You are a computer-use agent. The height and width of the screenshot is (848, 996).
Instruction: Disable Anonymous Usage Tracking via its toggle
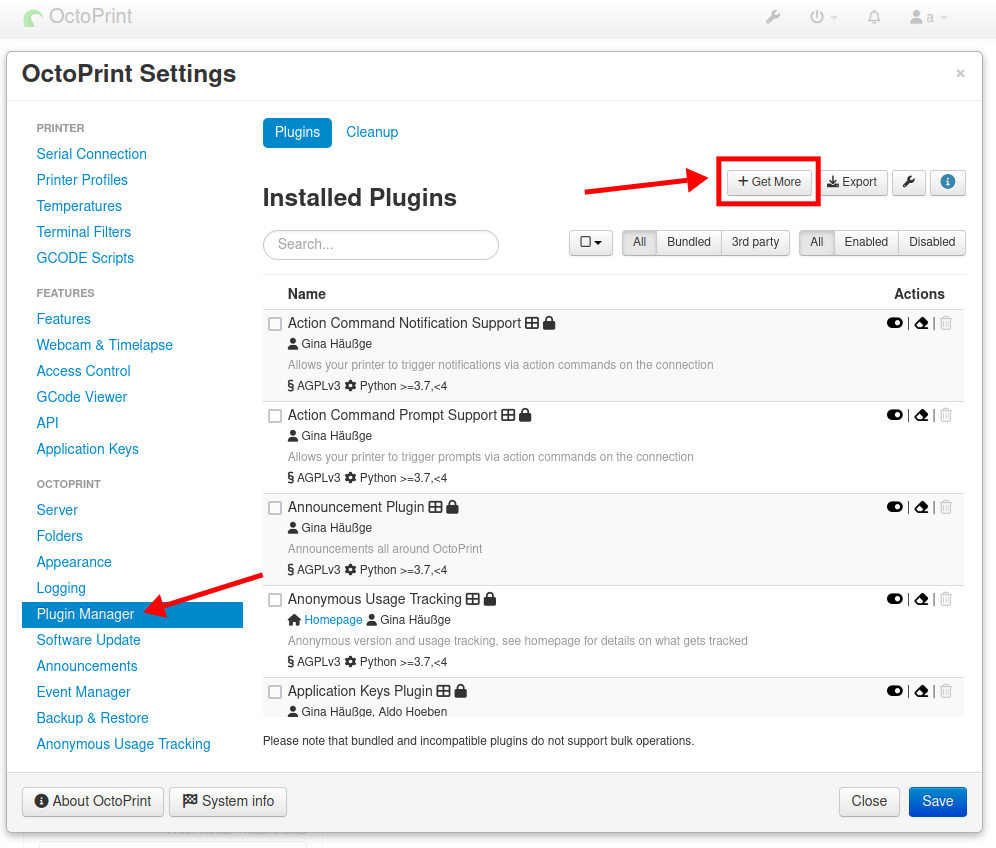click(894, 599)
